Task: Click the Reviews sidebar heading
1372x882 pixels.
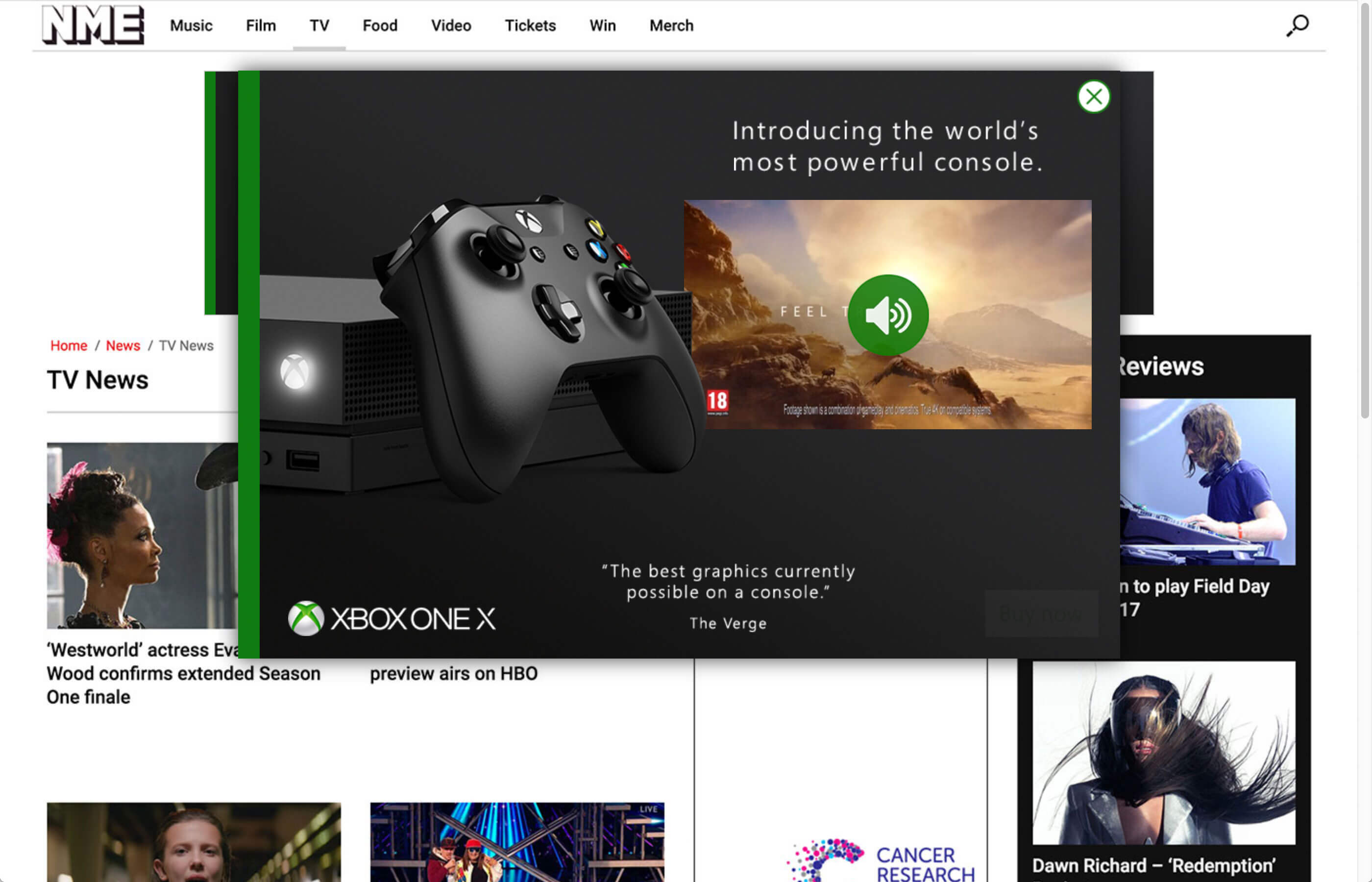Action: pos(1161,367)
